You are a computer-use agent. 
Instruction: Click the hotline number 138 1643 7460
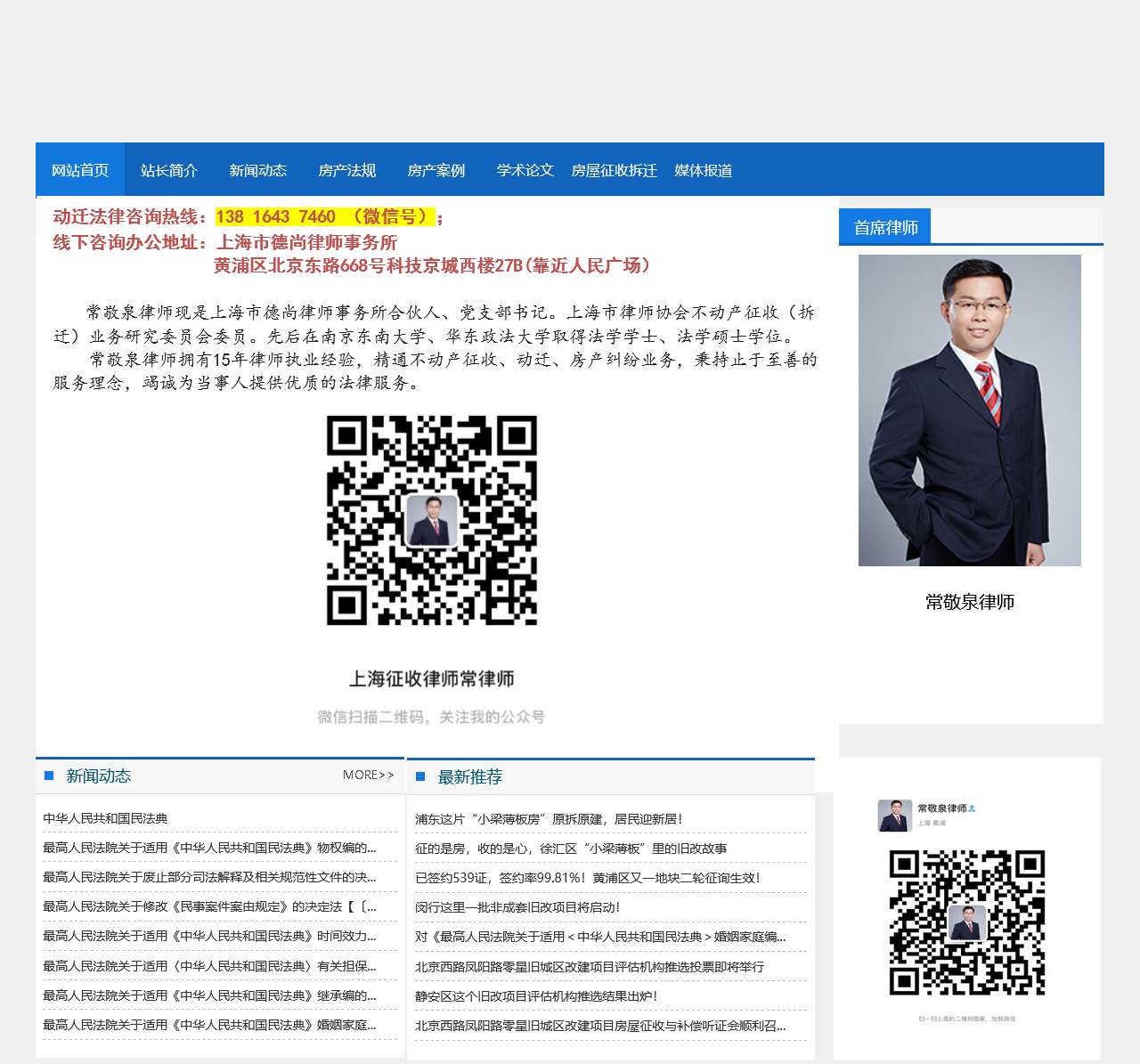pos(275,216)
